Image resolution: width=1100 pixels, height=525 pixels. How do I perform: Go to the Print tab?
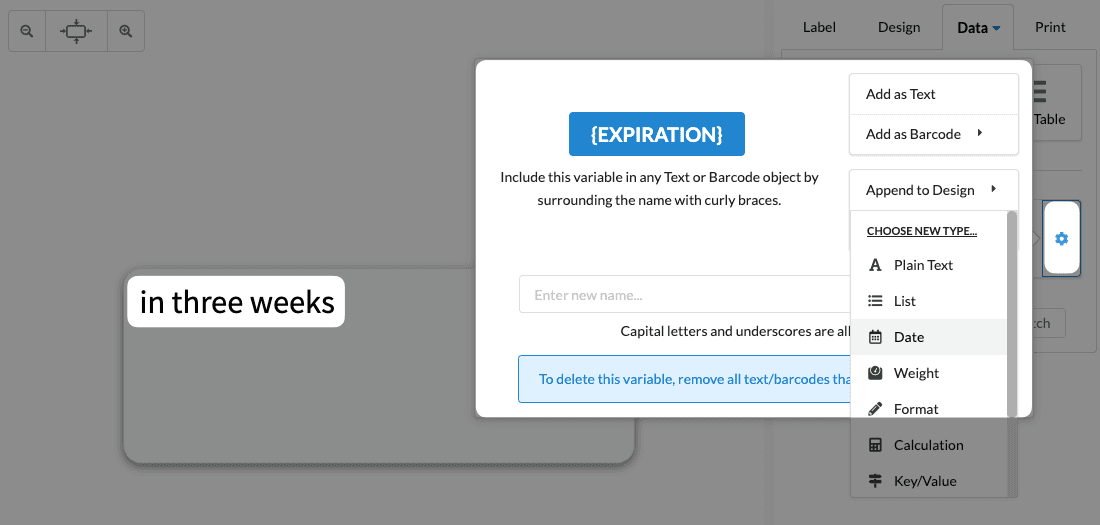tap(1050, 27)
